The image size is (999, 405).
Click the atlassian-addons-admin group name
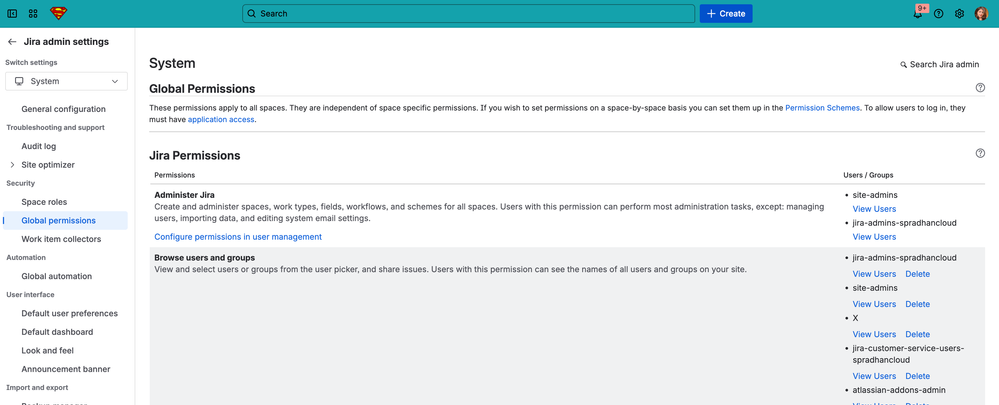pyautogui.click(x=899, y=390)
